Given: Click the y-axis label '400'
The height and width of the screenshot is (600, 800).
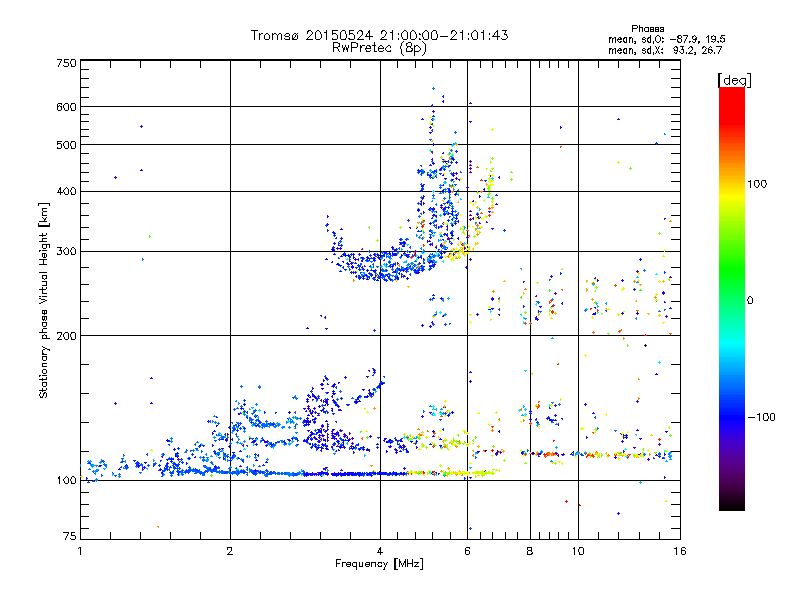Looking at the screenshot, I should pyautogui.click(x=67, y=191).
